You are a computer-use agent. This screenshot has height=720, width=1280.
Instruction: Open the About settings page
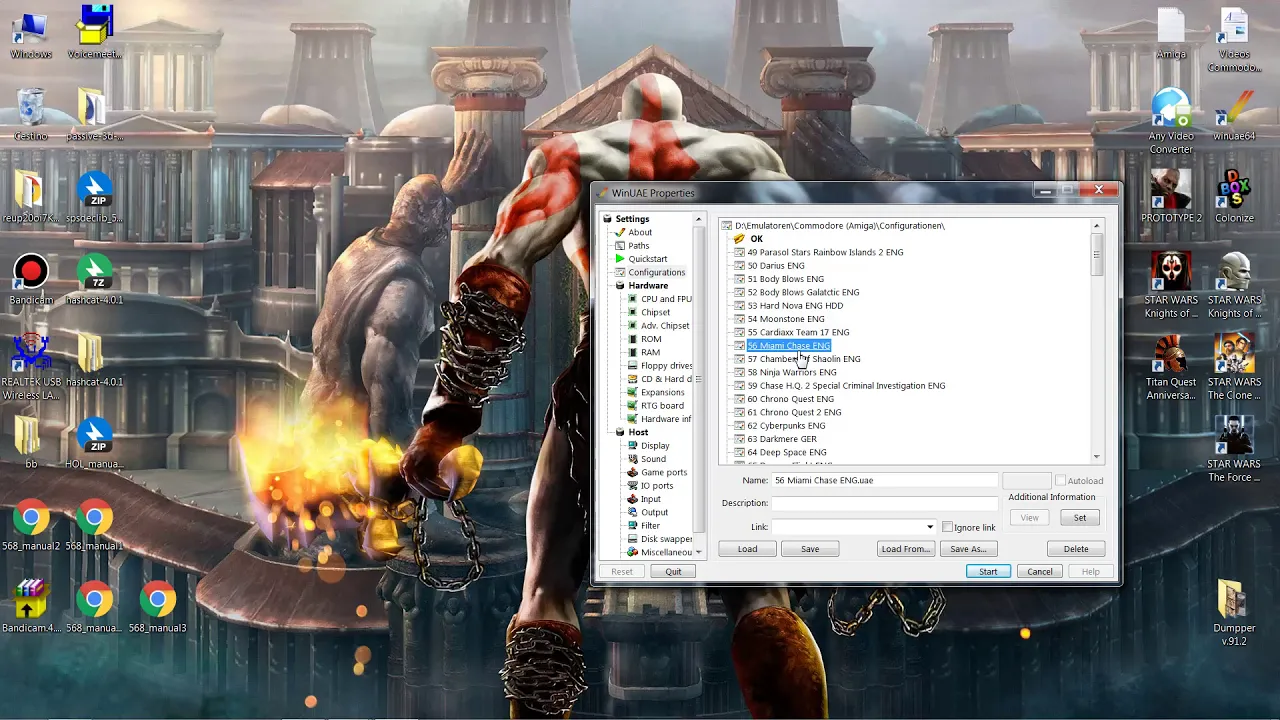coord(640,232)
